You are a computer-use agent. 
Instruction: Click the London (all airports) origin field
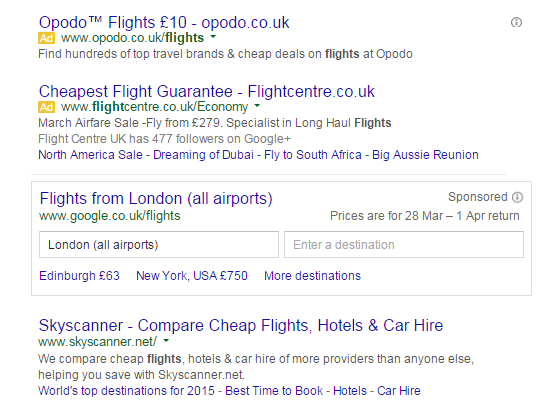coord(159,245)
